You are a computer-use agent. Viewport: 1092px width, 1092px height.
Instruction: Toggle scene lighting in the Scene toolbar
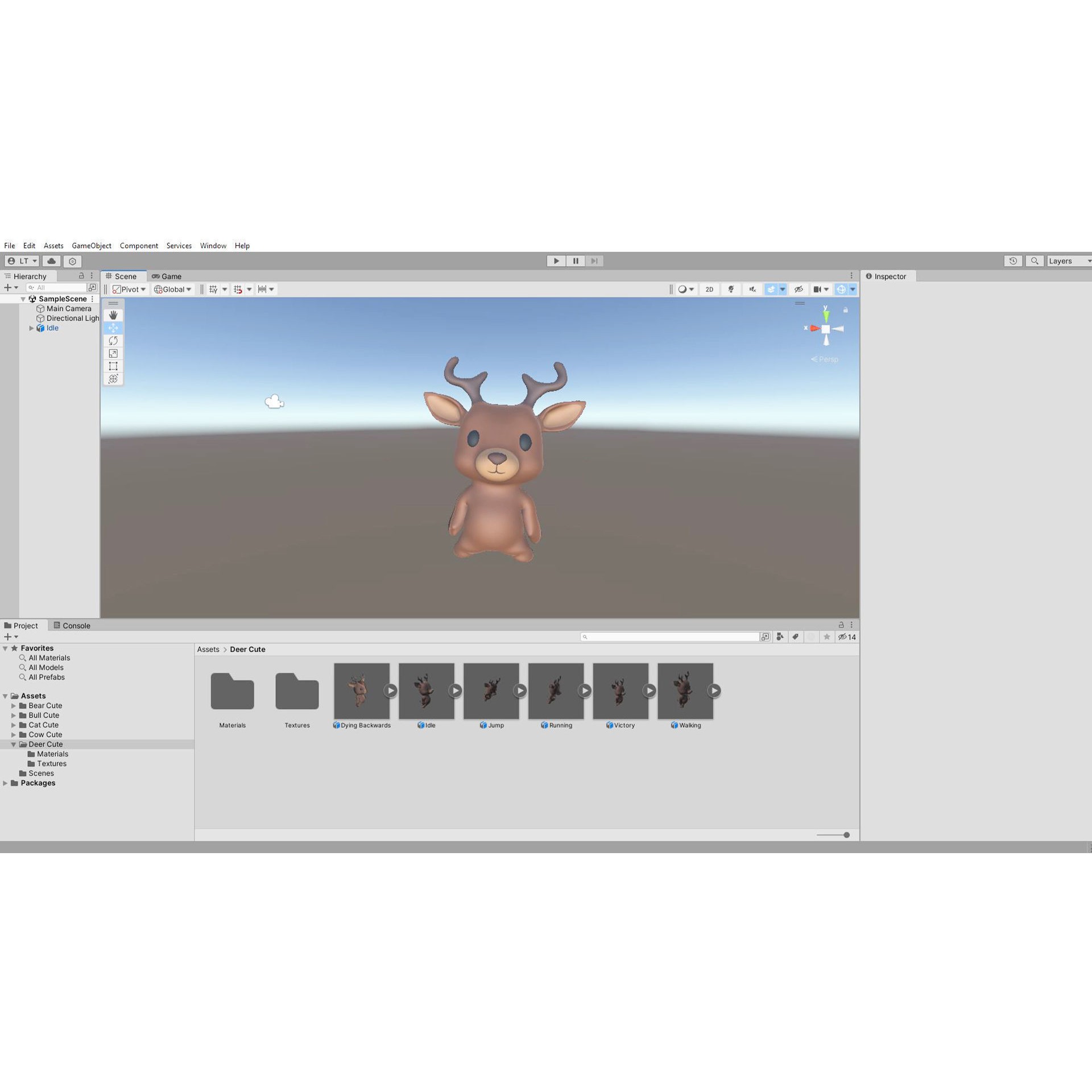point(731,289)
